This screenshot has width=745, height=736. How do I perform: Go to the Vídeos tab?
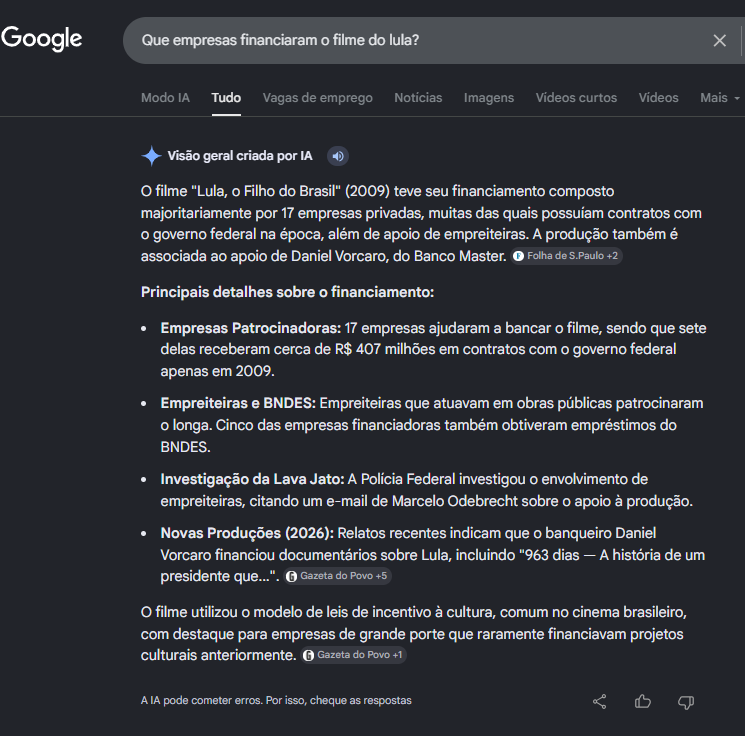pyautogui.click(x=659, y=98)
